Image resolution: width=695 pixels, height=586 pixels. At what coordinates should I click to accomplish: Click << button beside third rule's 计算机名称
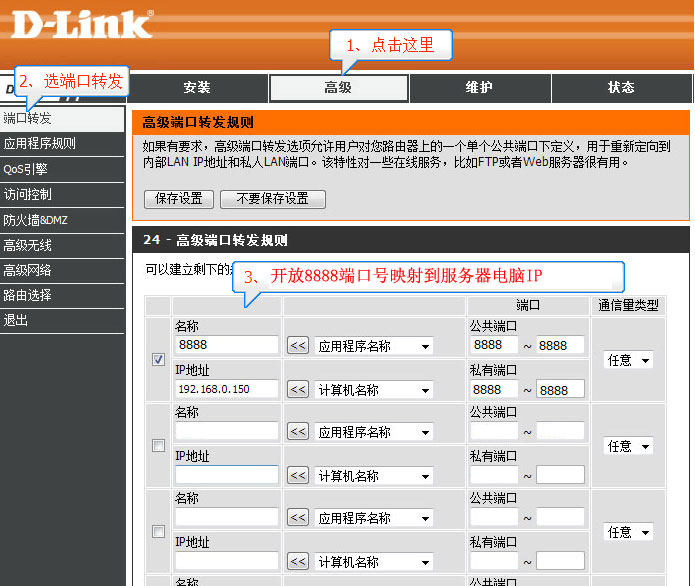coord(298,562)
